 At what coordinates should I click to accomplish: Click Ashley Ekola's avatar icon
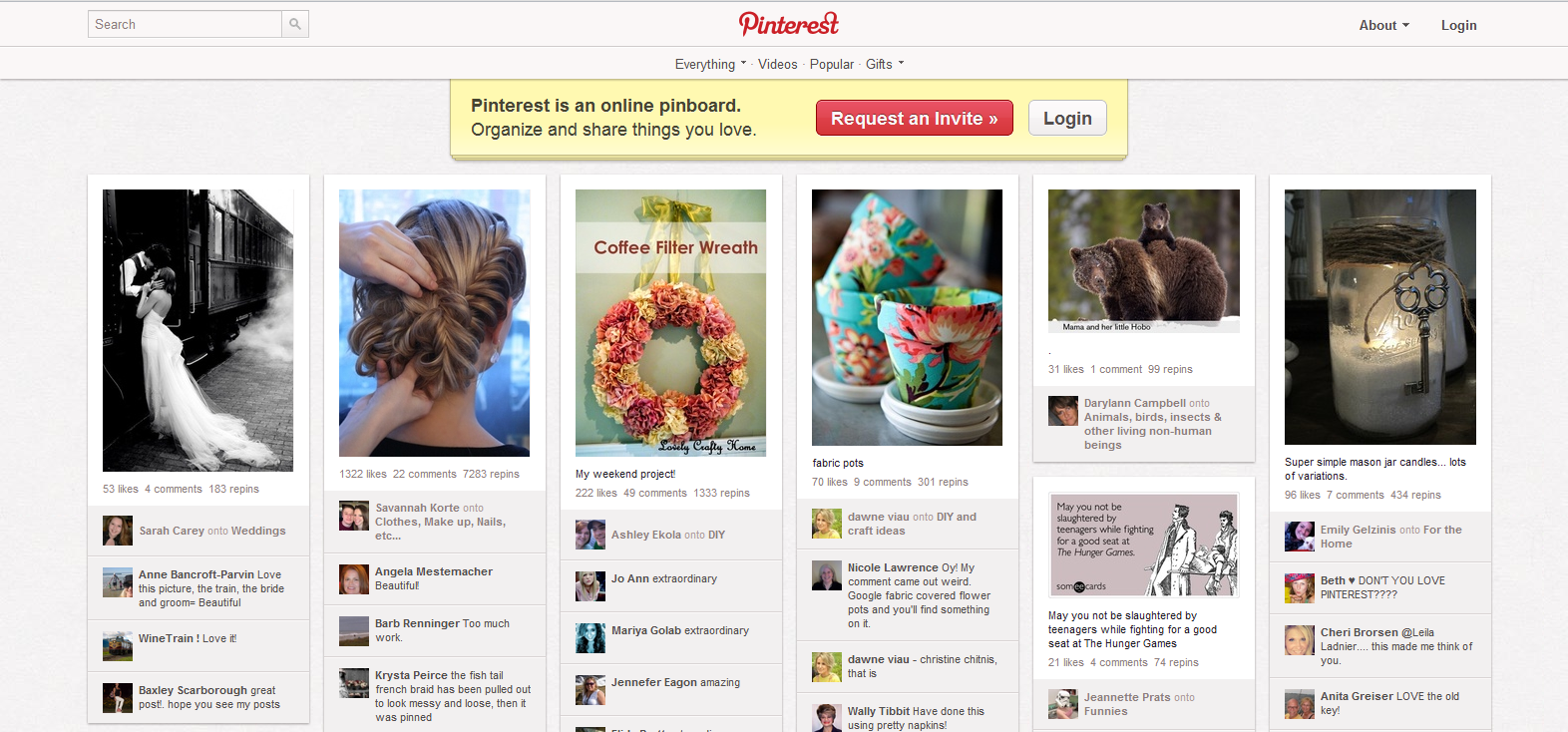click(x=590, y=535)
